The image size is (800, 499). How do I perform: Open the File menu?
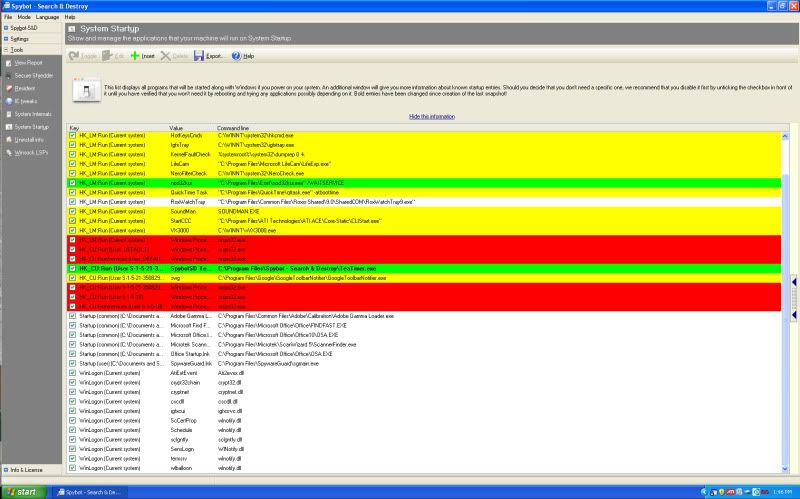pos(8,17)
